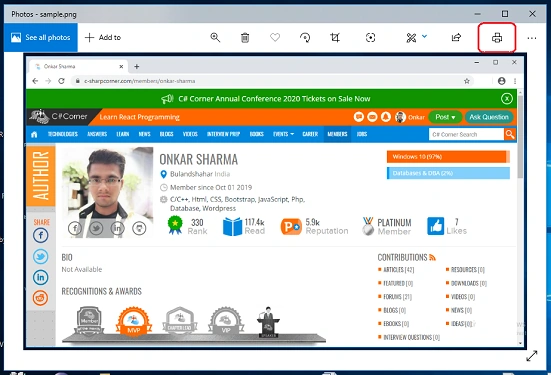This screenshot has height=375, width=551.
Task: Click the 330 Rank star ribbon icon
Action: click(x=175, y=225)
